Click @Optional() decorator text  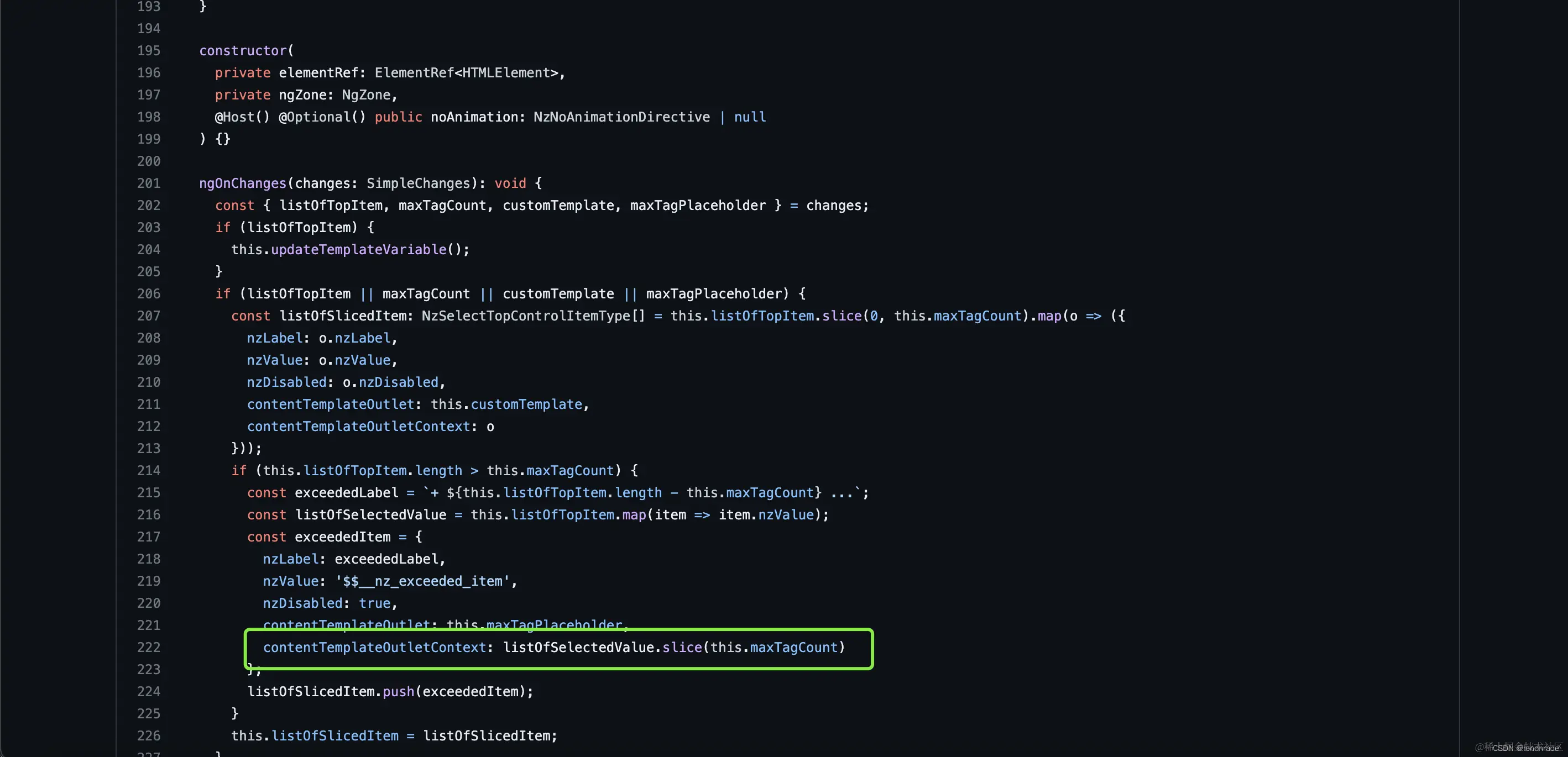coord(322,117)
